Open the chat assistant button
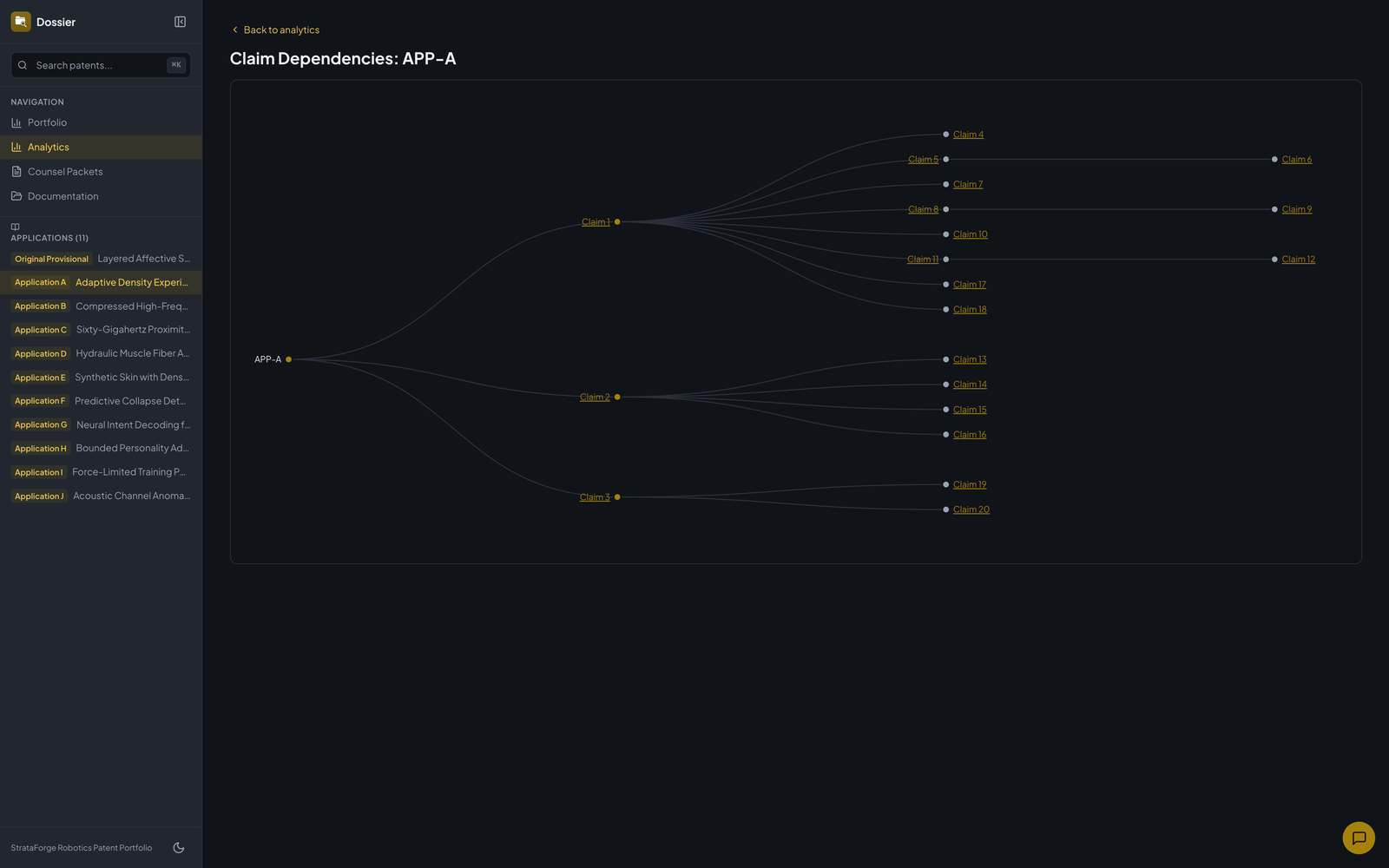Image resolution: width=1389 pixels, height=868 pixels. [1359, 838]
